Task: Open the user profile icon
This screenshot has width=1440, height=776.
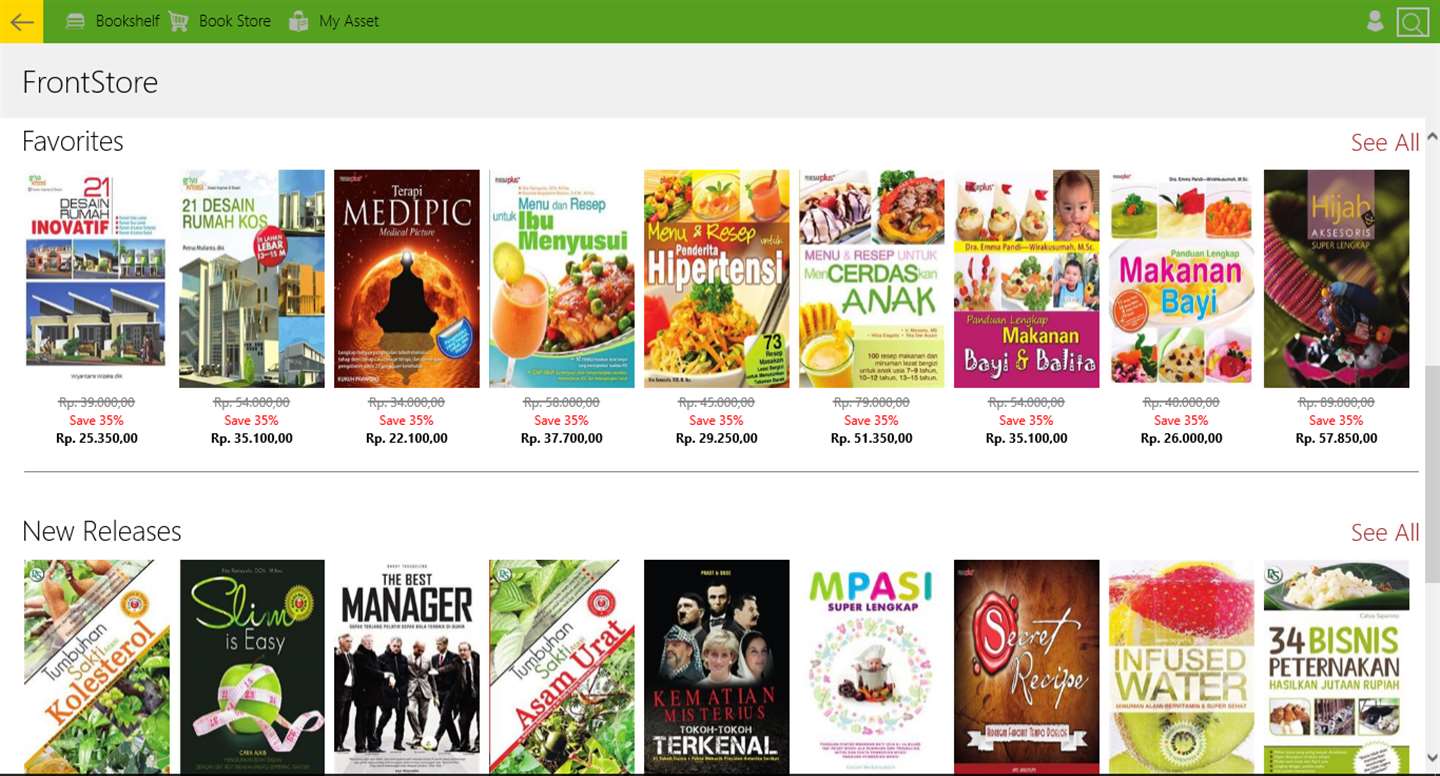Action: click(x=1375, y=21)
